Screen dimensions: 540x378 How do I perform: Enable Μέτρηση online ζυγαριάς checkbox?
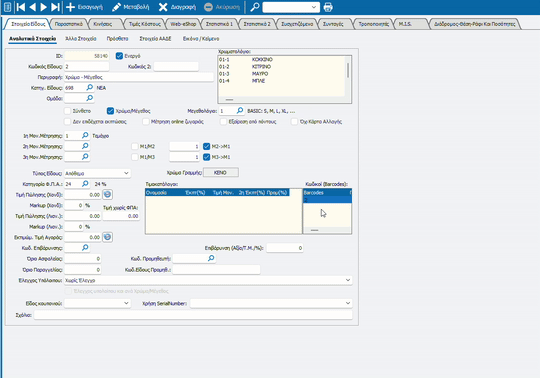click(146, 122)
